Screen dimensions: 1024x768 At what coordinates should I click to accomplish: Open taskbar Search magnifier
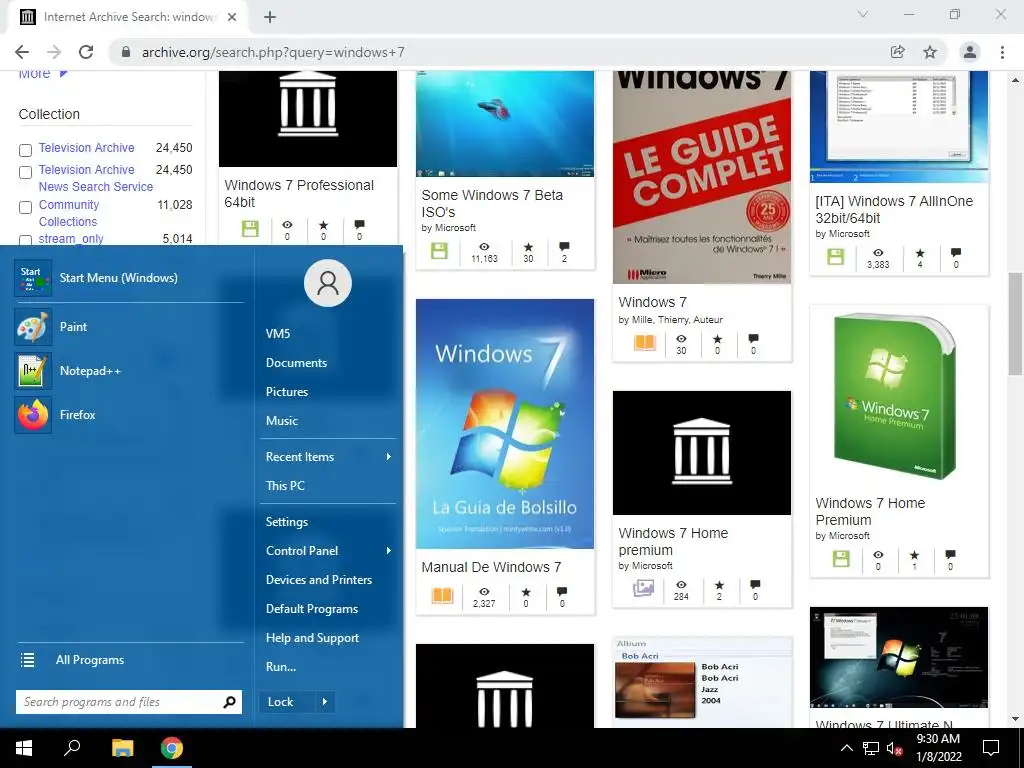[x=72, y=748]
